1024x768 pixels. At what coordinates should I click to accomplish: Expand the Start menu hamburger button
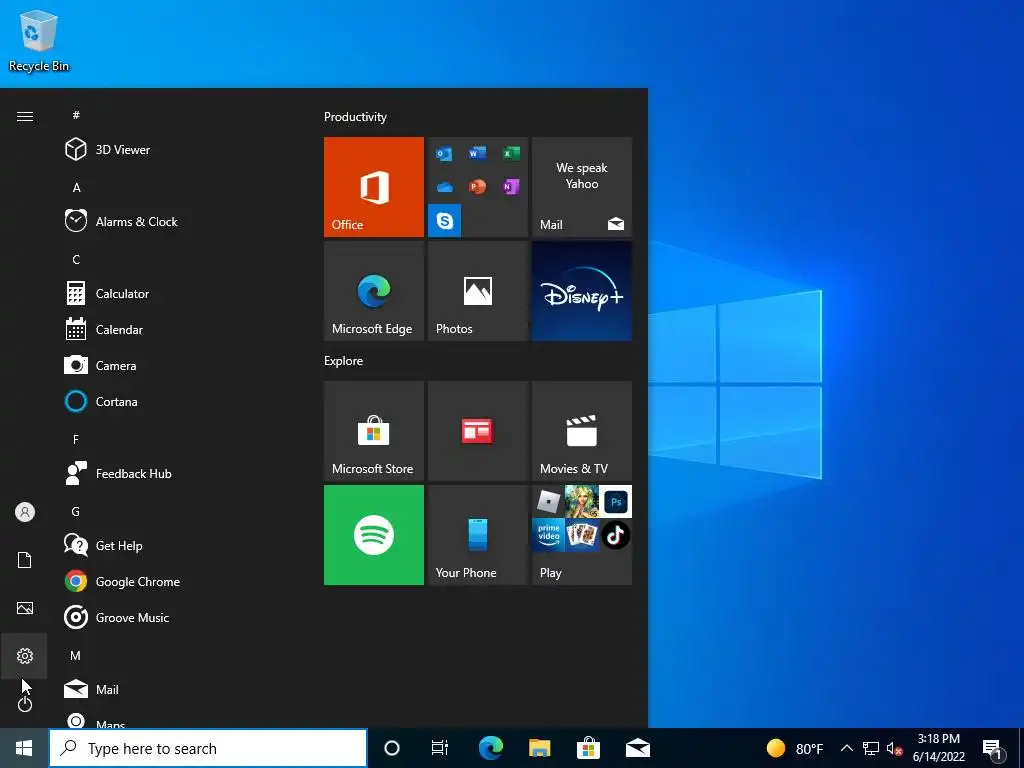tap(25, 116)
